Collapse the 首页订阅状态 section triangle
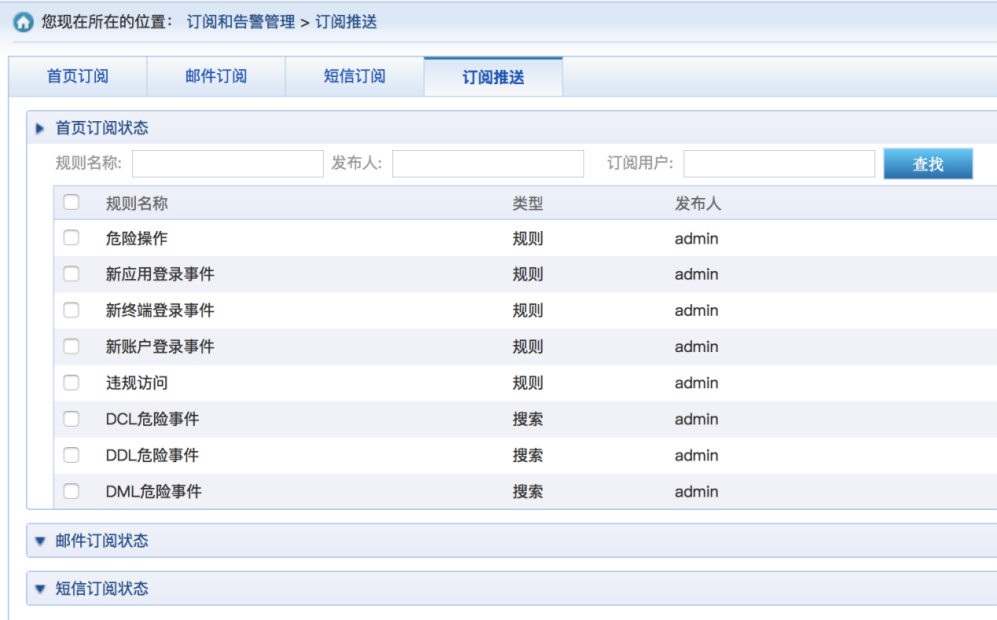Viewport: 997px width, 620px height. (x=40, y=128)
